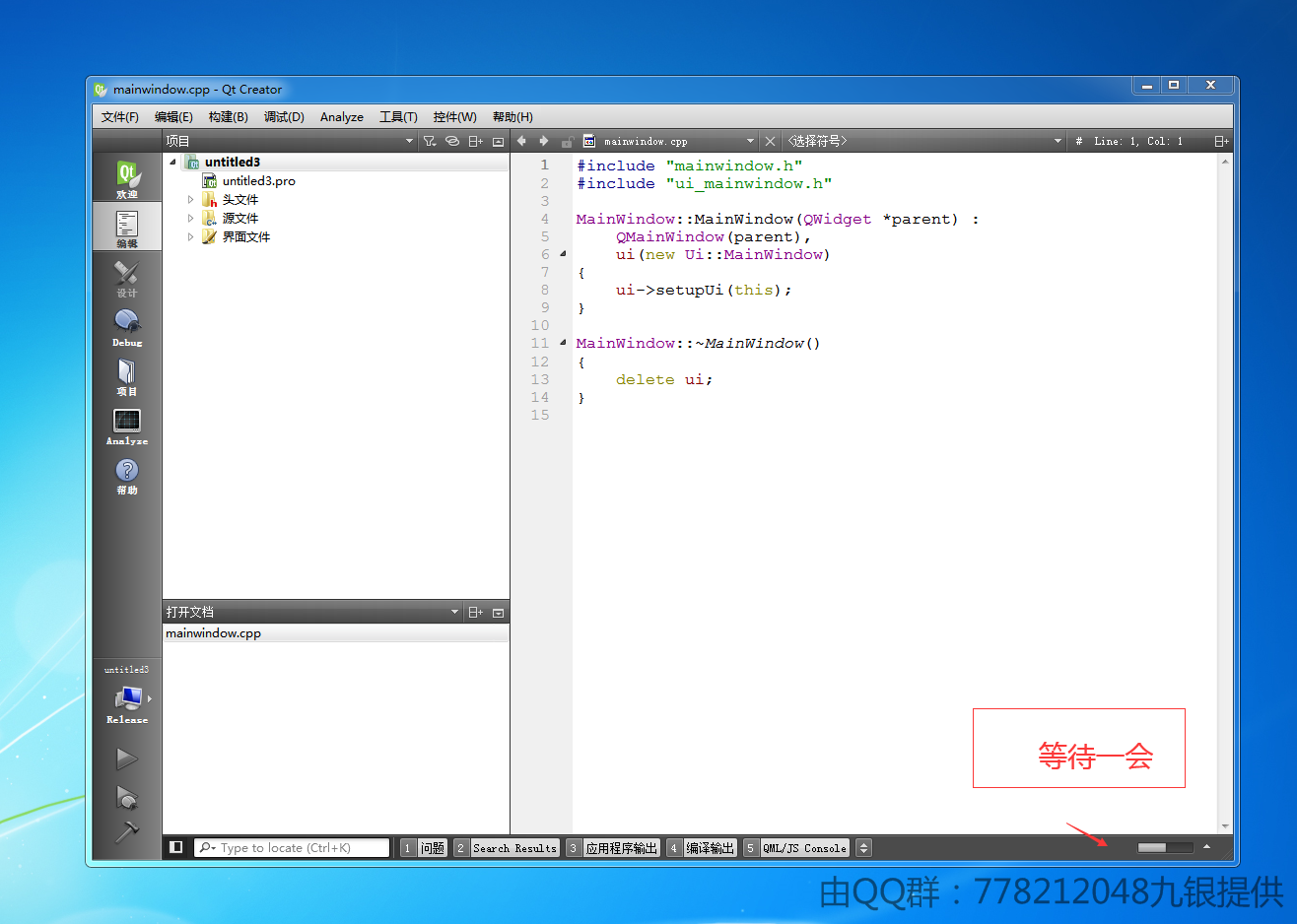Open the 选择符号 symbol dropdown
Screen dimensions: 1297x924
point(924,141)
